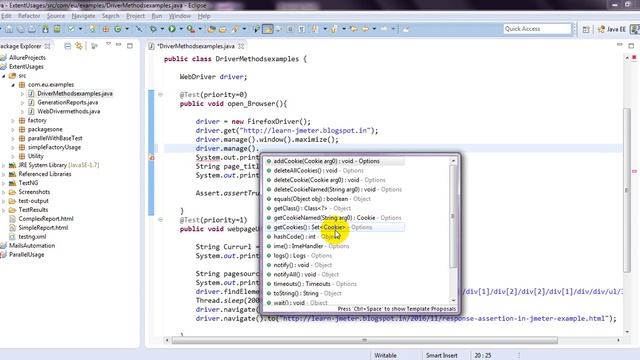Expand the Utility package
Screen dimensions: 640x360
tap(13, 156)
